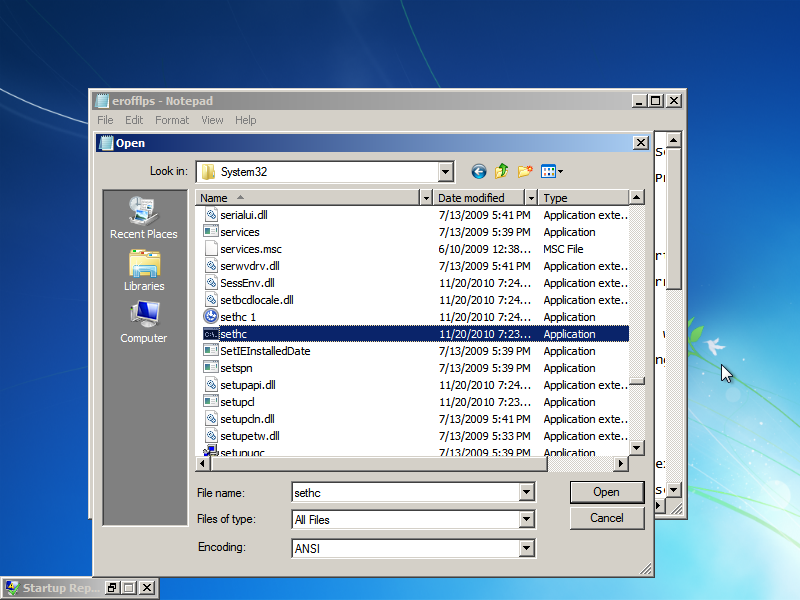Open Recent Places in the sidebar
The image size is (800, 600).
[x=144, y=218]
